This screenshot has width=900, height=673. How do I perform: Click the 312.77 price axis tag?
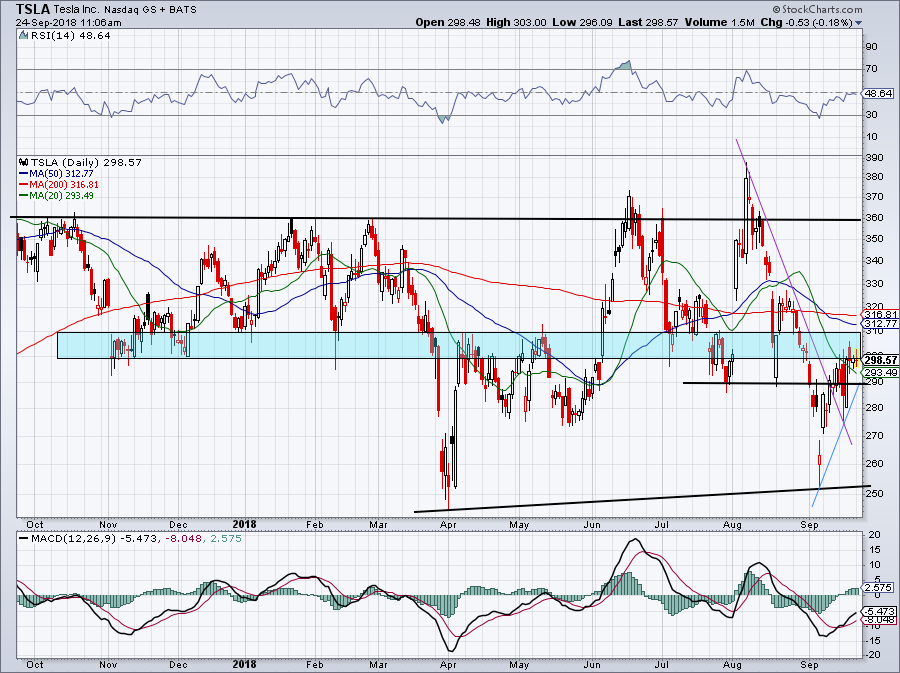click(x=879, y=324)
